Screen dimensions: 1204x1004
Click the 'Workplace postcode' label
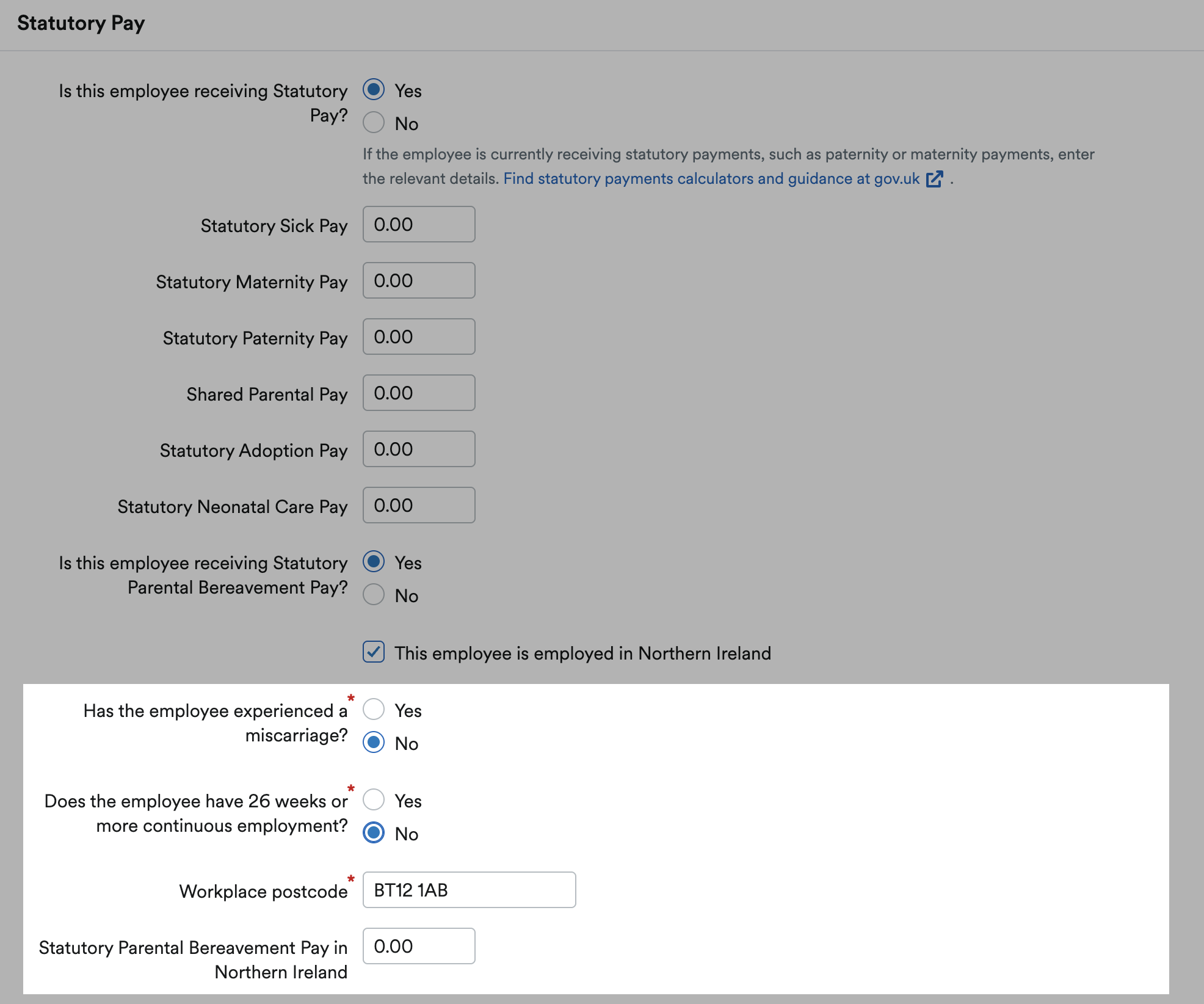coord(264,892)
